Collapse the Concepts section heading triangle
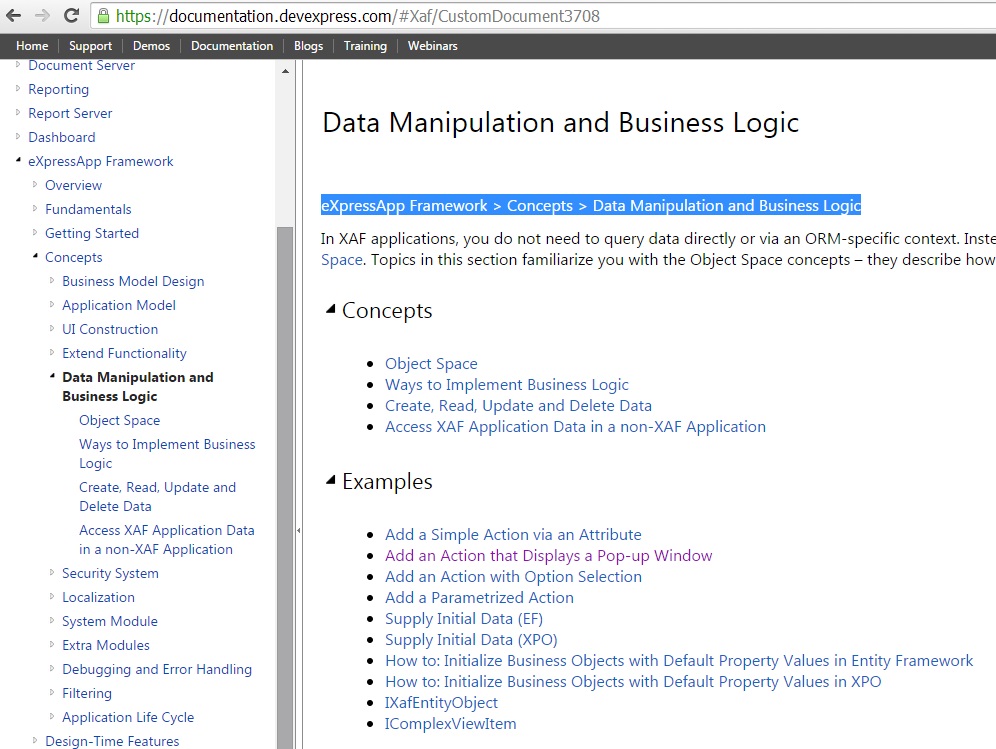996x749 pixels. (330, 309)
